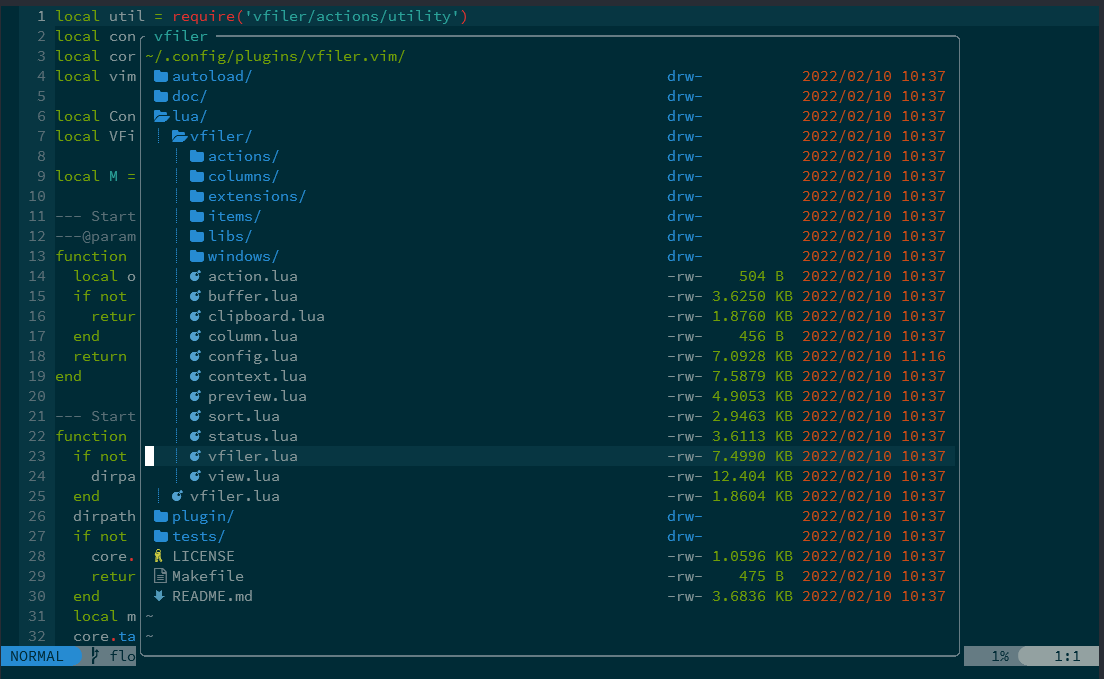
Task: Select the vfiler.lua 1.8604 KB file name
Action: [234, 497]
